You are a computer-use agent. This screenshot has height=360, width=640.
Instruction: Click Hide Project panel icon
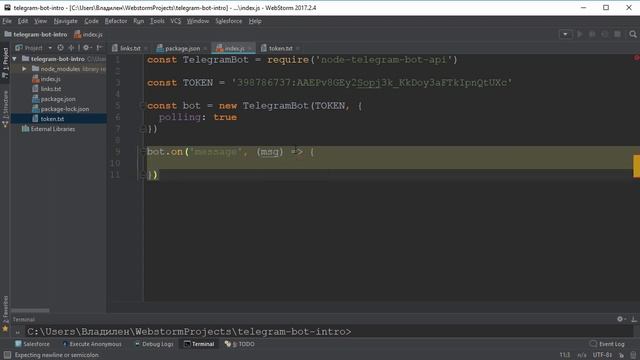pos(99,48)
